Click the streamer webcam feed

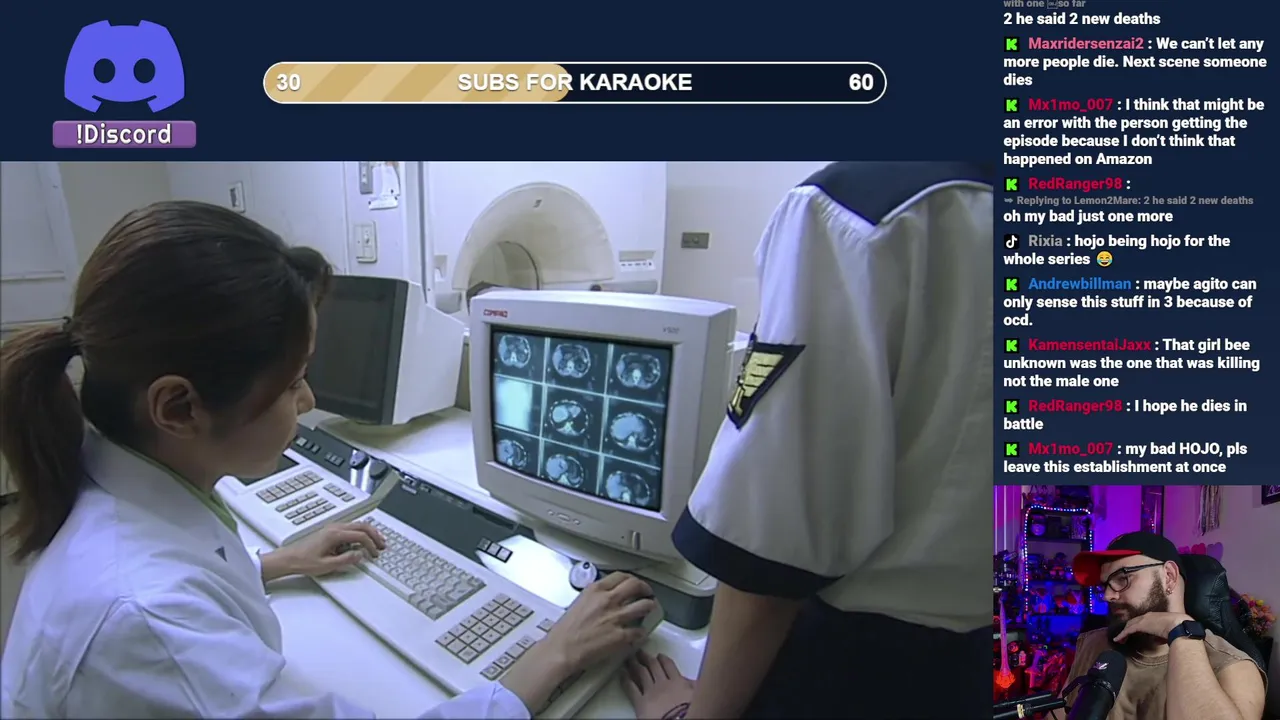click(x=1136, y=602)
